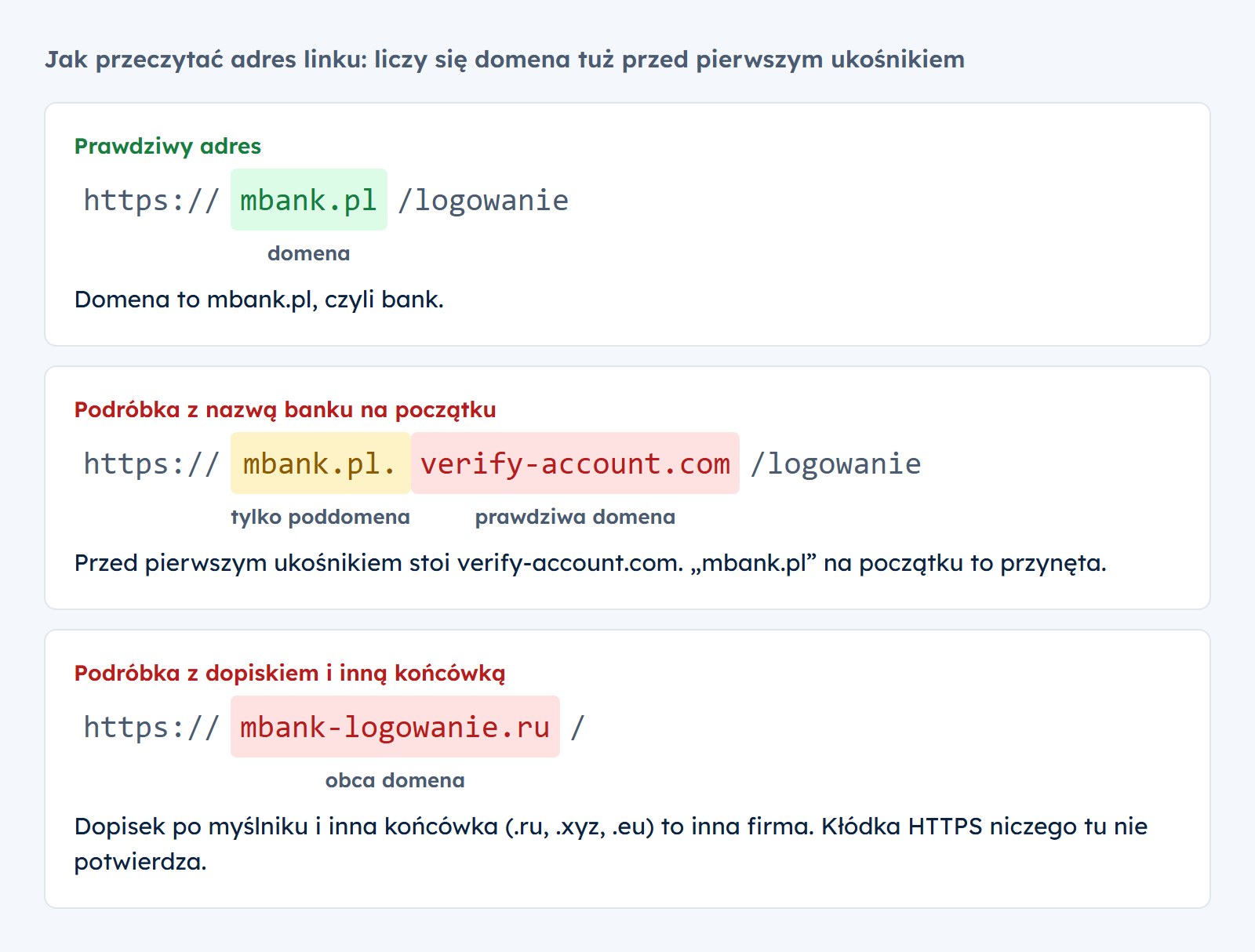Click "https://" before the yellow mbank.pl.
Screen dimensions: 1255x952
[151, 463]
